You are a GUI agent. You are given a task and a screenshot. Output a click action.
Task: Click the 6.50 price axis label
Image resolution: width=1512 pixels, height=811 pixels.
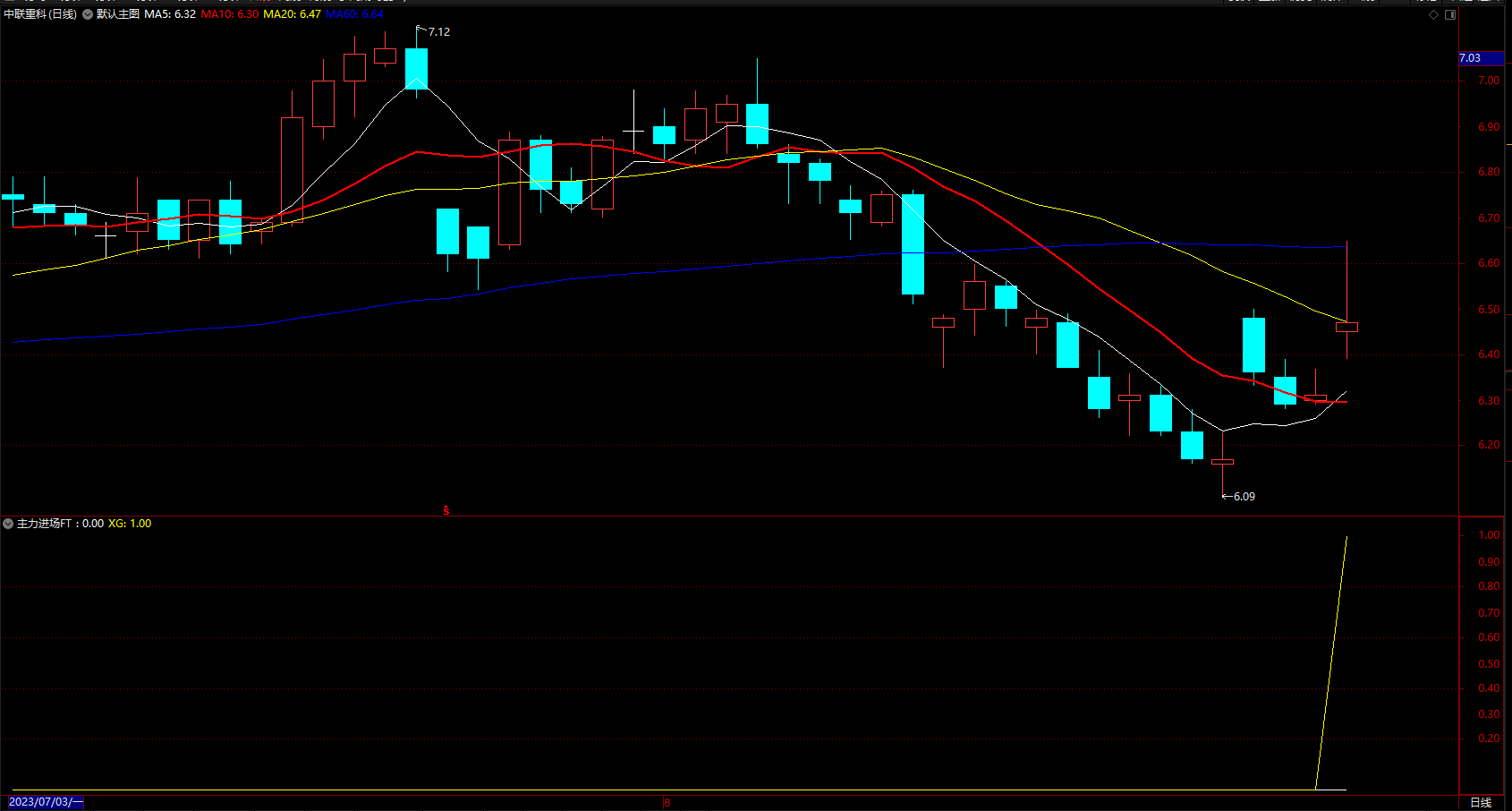(1489, 310)
